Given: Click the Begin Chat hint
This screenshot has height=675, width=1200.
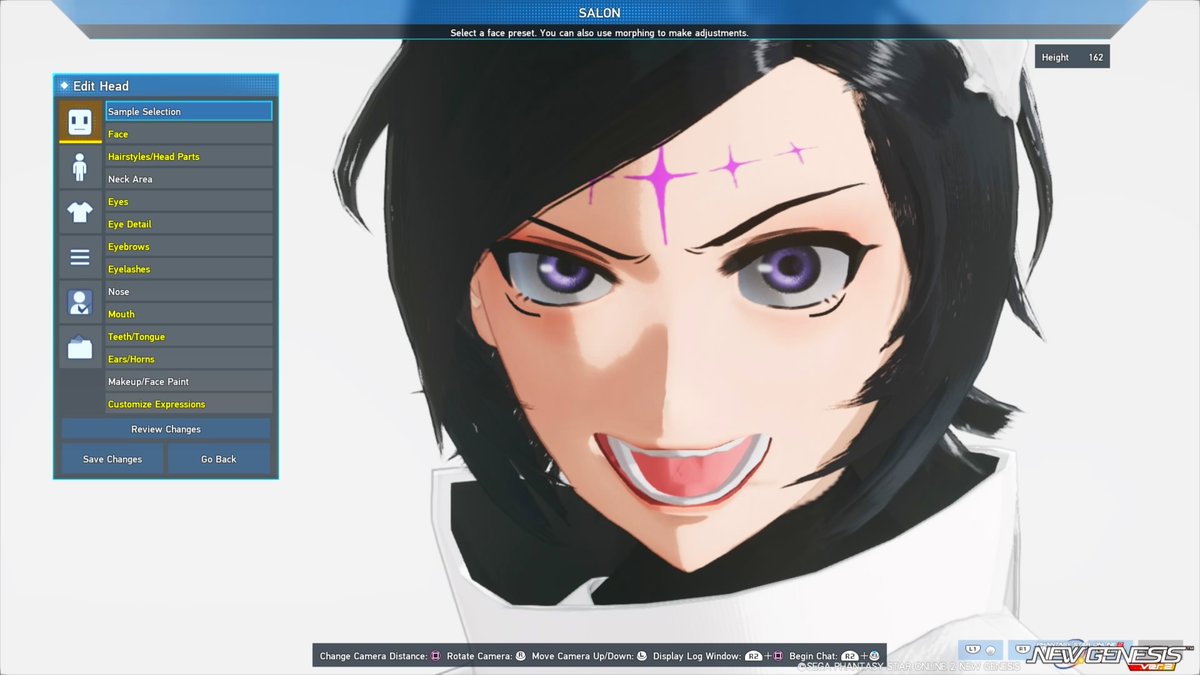Looking at the screenshot, I should (836, 656).
